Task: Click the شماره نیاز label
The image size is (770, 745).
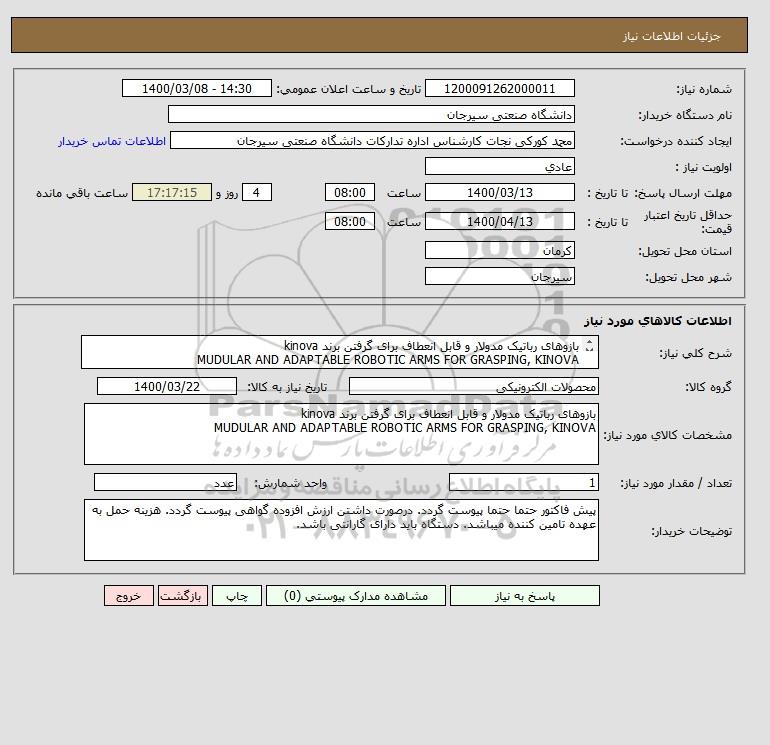Action: pyautogui.click(x=704, y=89)
